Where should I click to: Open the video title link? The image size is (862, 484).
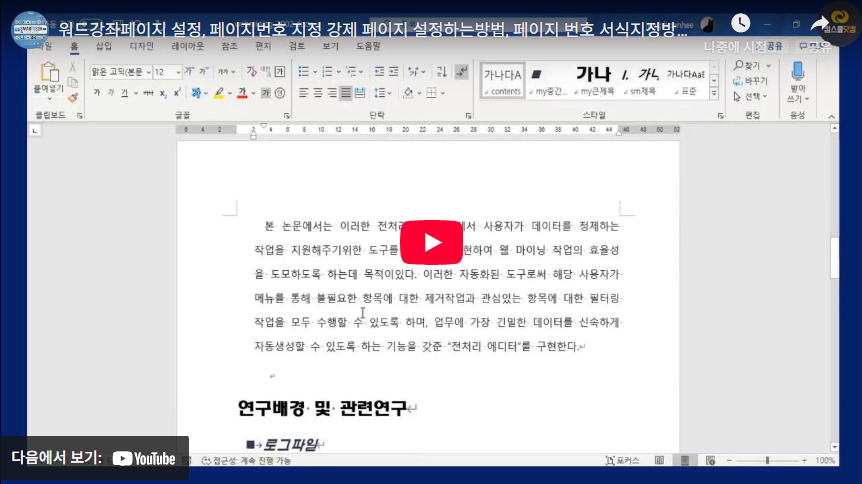tap(373, 29)
